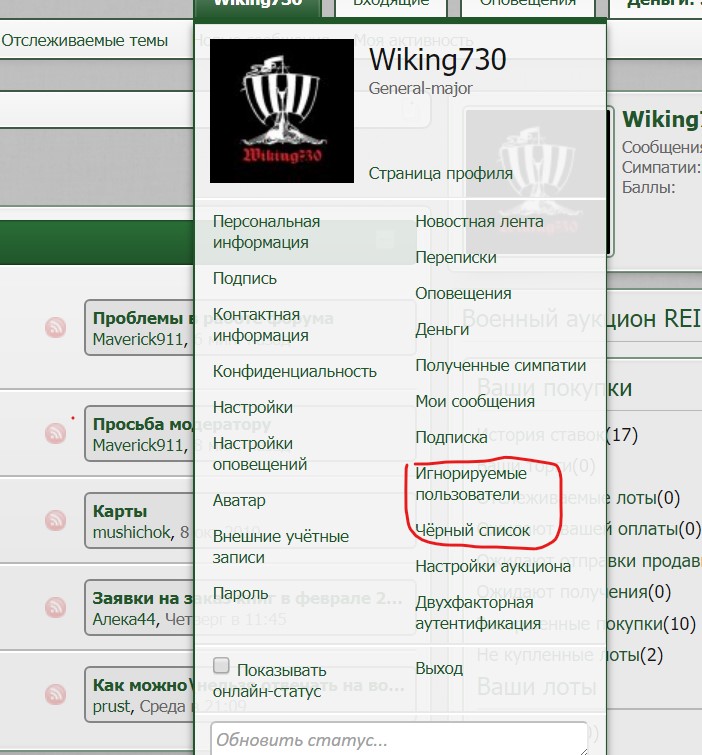
Task: Open Подписка menu item
Action: click(451, 437)
